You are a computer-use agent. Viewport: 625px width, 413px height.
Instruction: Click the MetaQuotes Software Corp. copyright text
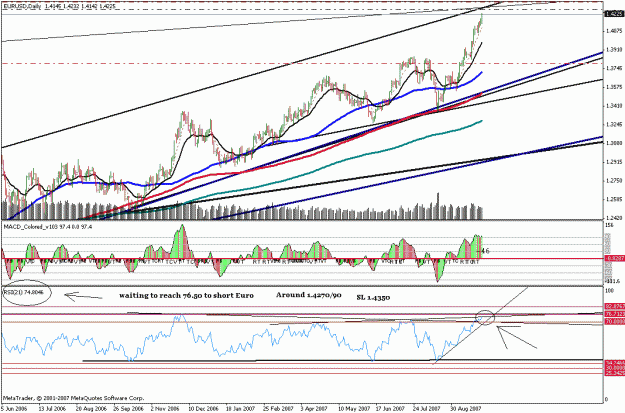click(74, 398)
